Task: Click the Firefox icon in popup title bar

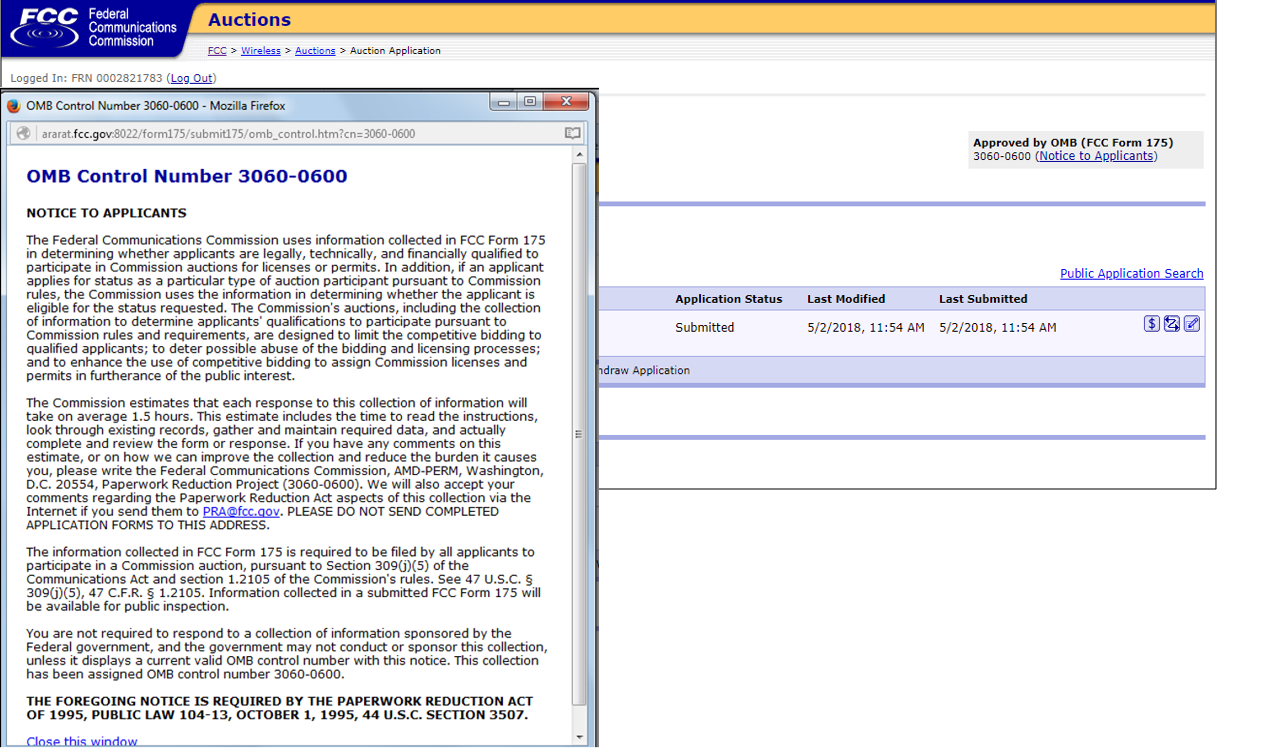Action: pyautogui.click(x=14, y=106)
